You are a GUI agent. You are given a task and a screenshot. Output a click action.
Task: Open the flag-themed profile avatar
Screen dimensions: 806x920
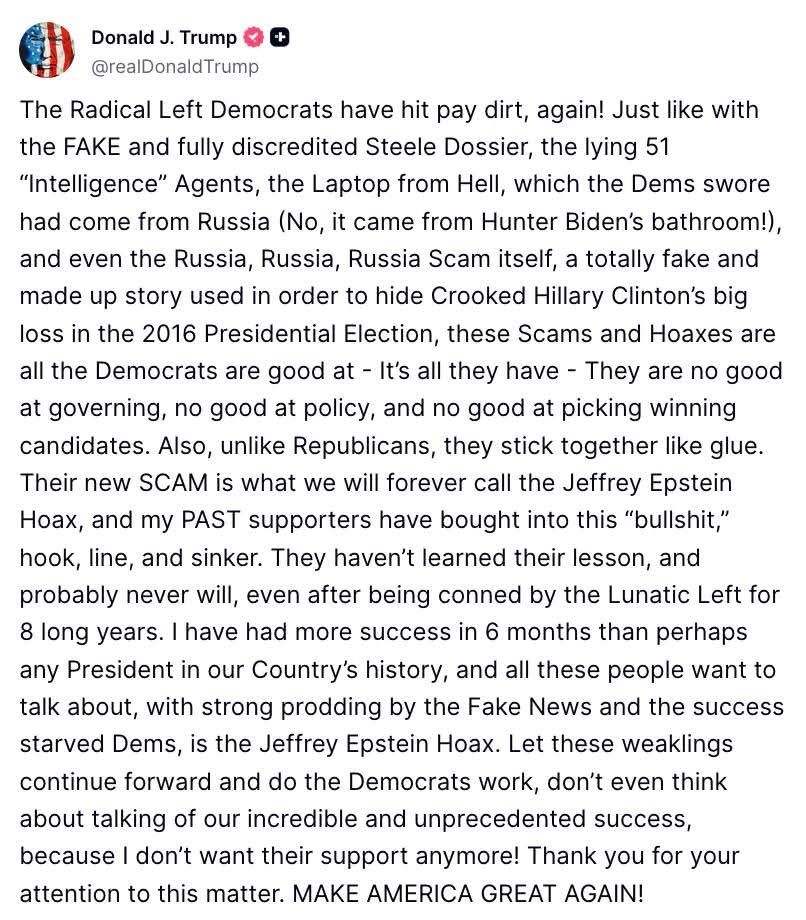click(47, 50)
